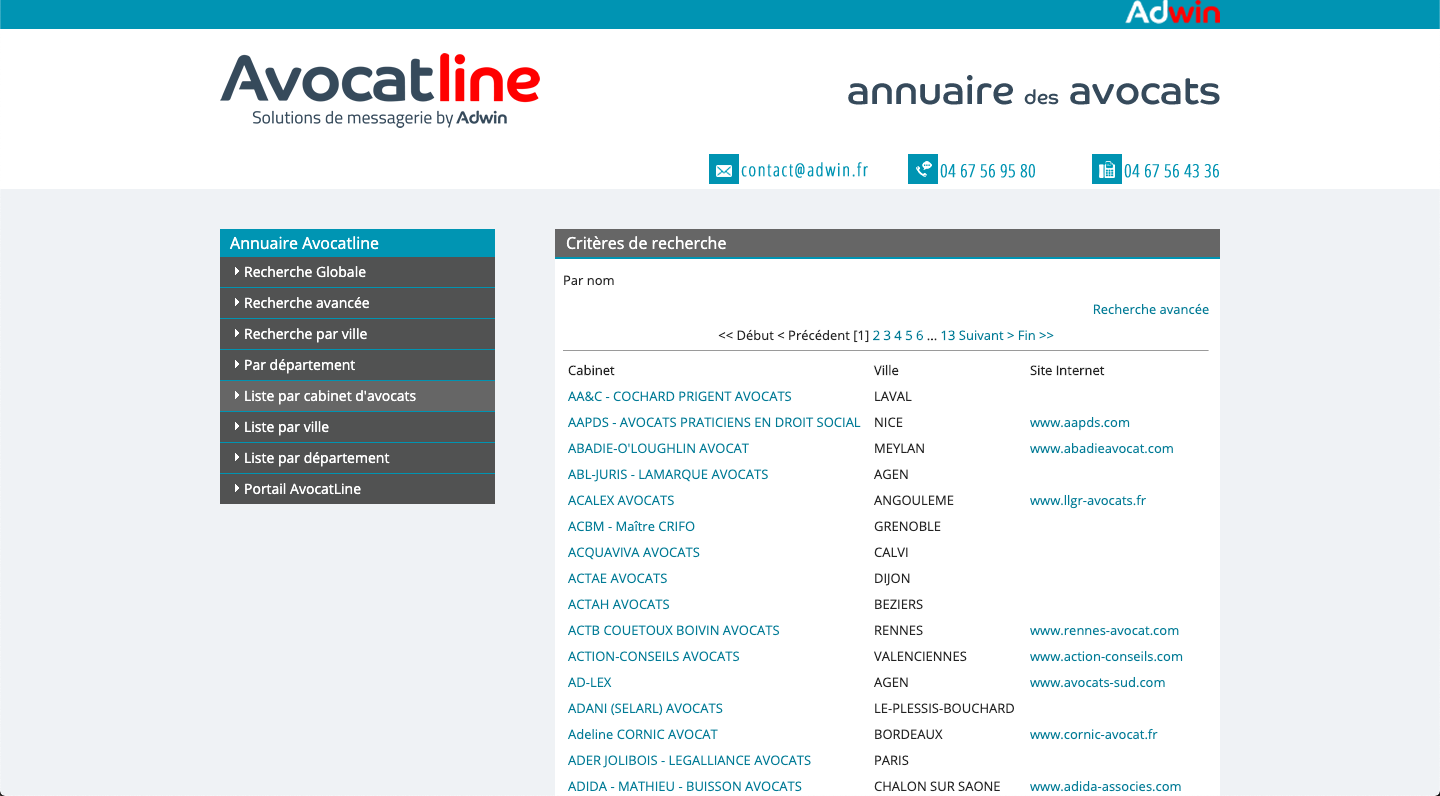
Task: Click the envelope email icon
Action: [723, 170]
